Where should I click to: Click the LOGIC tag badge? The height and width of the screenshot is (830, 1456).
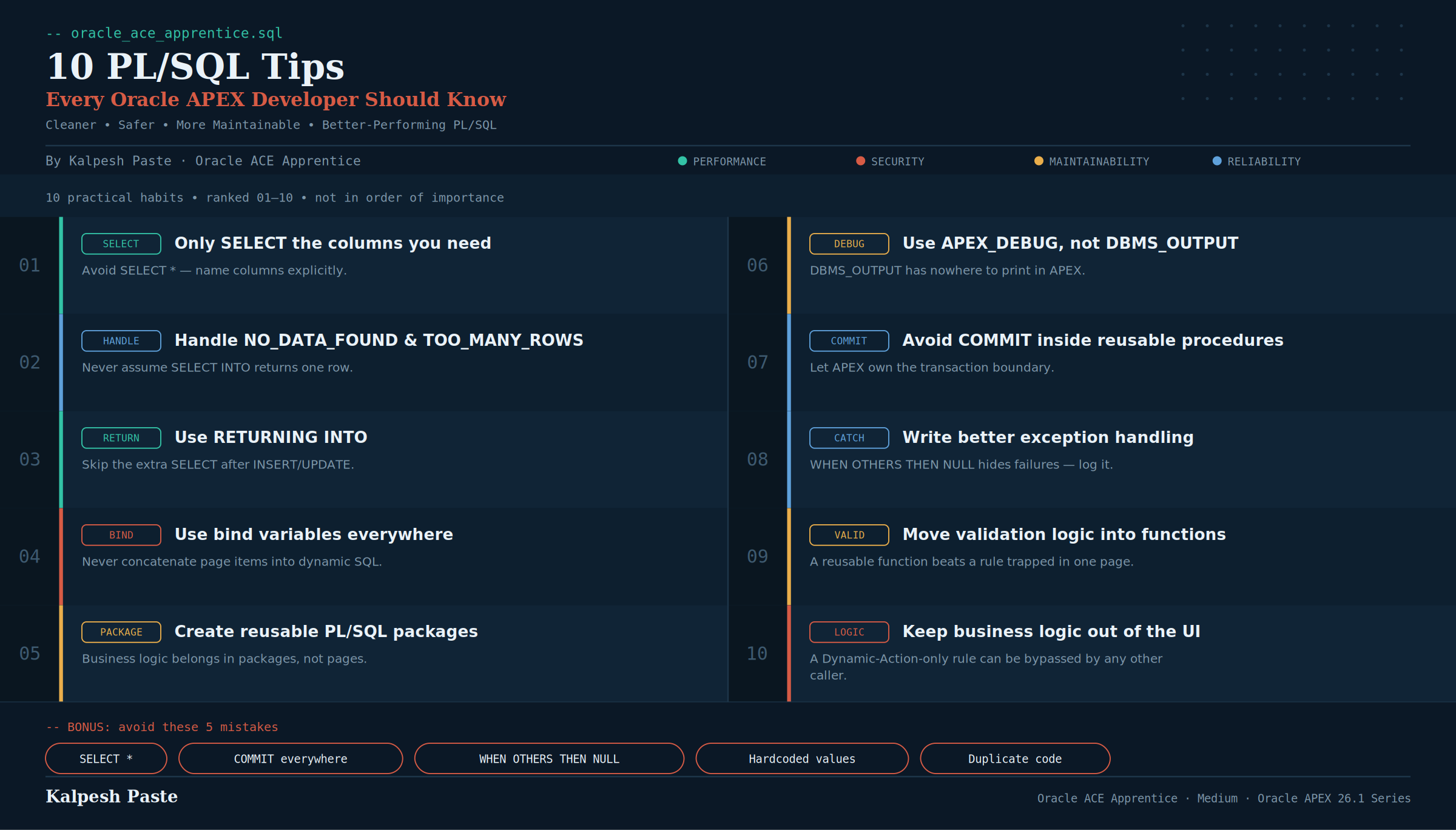(849, 632)
